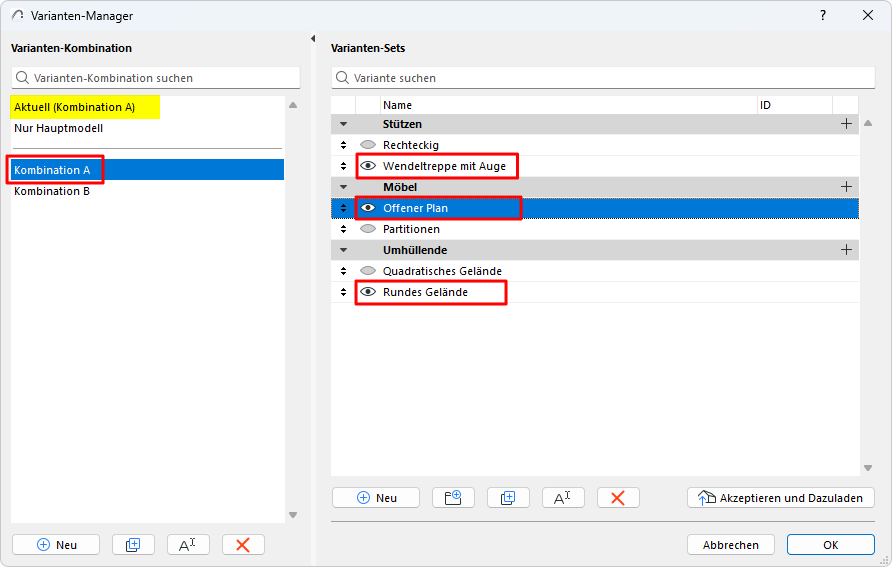
Task: Click Neu button under combinations list
Action: click(x=56, y=545)
